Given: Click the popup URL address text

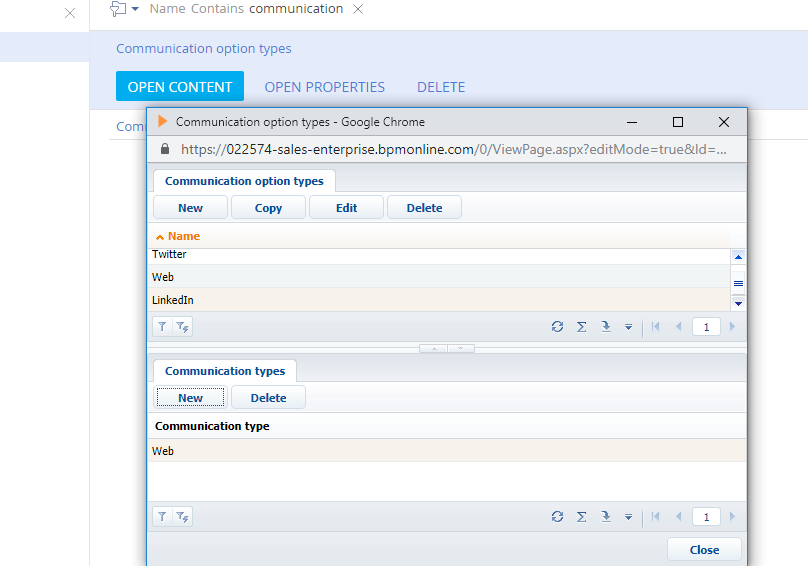Looking at the screenshot, I should click(453, 149).
